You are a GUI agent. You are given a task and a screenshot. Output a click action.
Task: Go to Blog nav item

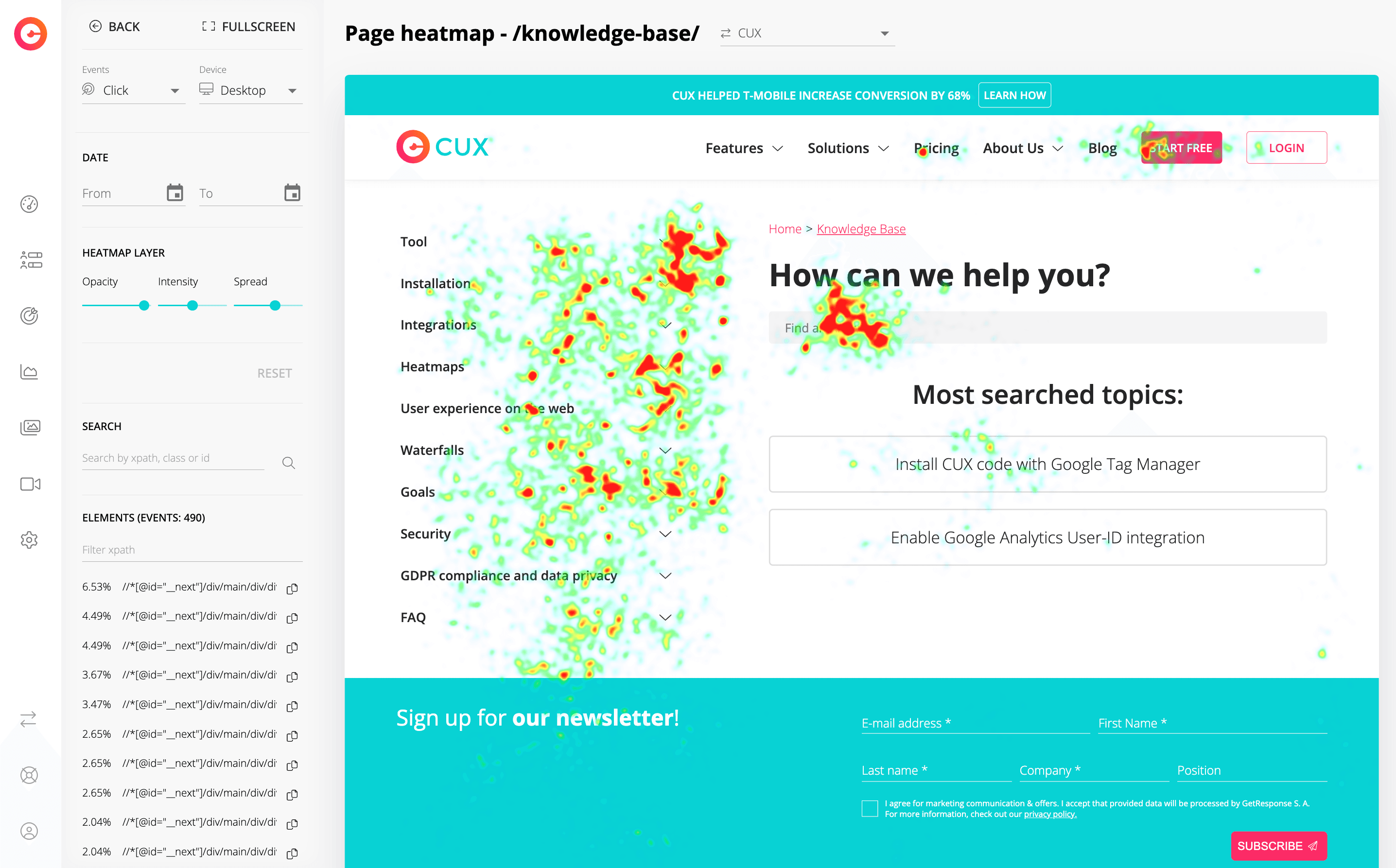[1102, 148]
